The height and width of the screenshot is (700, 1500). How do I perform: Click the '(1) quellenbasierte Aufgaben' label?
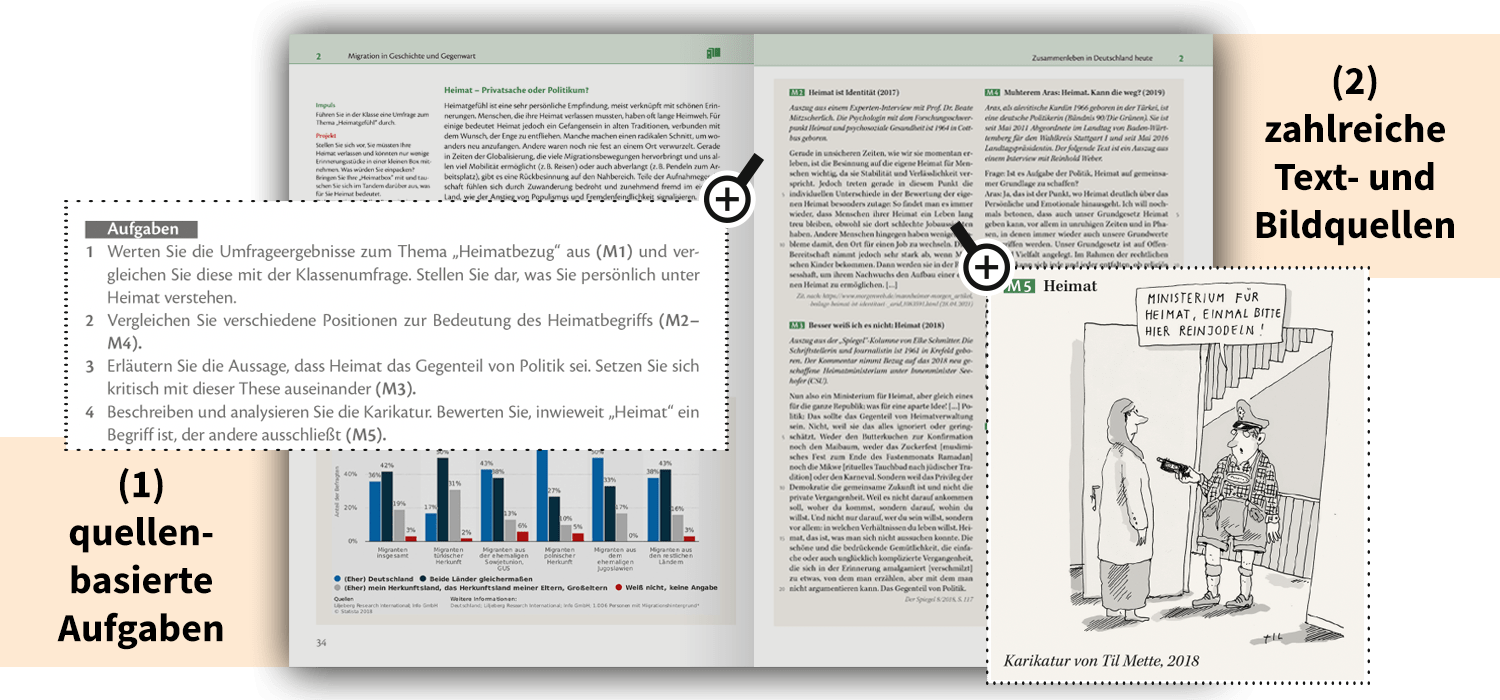[140, 556]
